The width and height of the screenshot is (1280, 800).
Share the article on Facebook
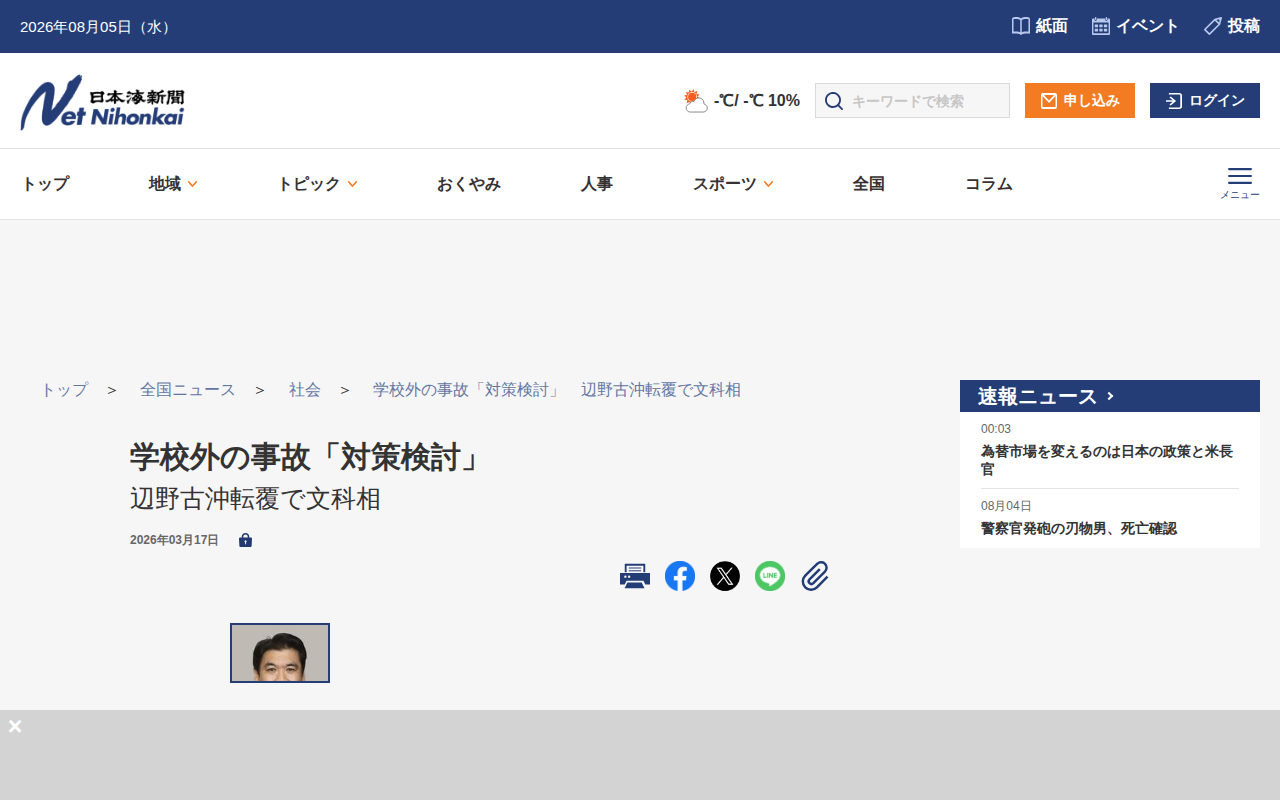(x=680, y=576)
